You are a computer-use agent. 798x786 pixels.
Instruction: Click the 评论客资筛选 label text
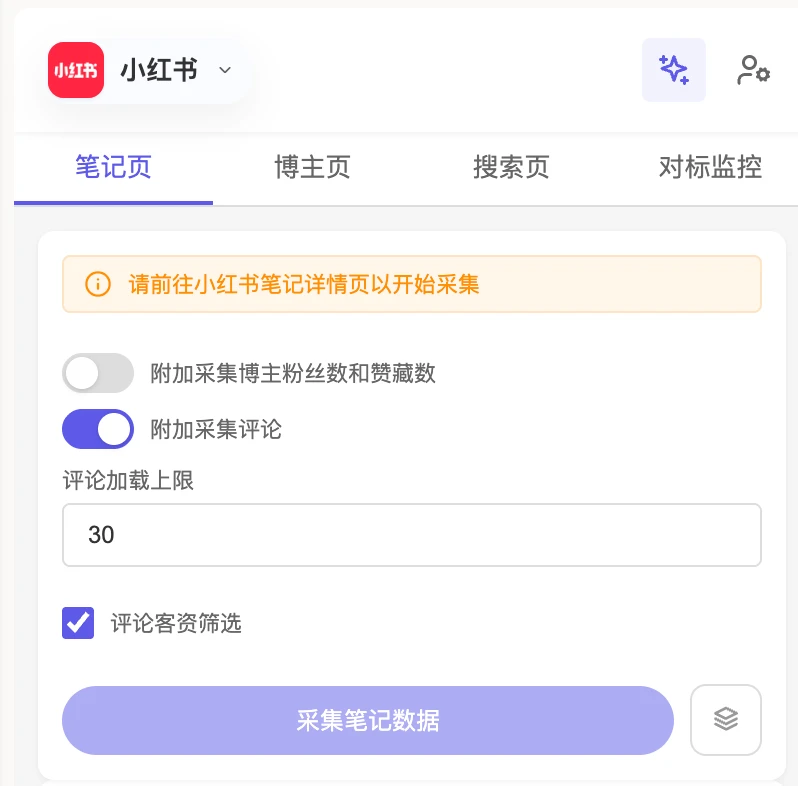[x=176, y=623]
